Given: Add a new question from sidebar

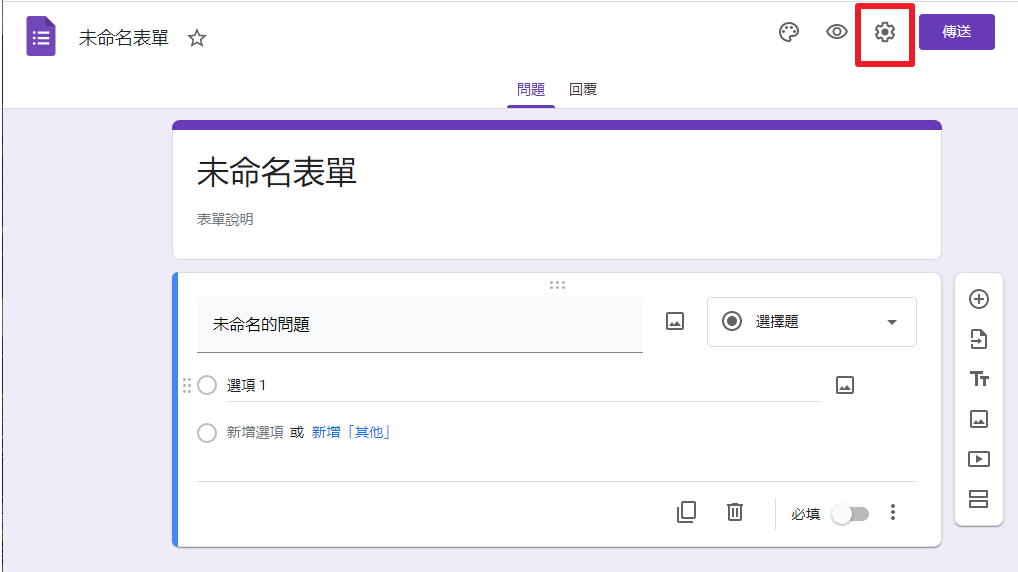Looking at the screenshot, I should (x=978, y=299).
